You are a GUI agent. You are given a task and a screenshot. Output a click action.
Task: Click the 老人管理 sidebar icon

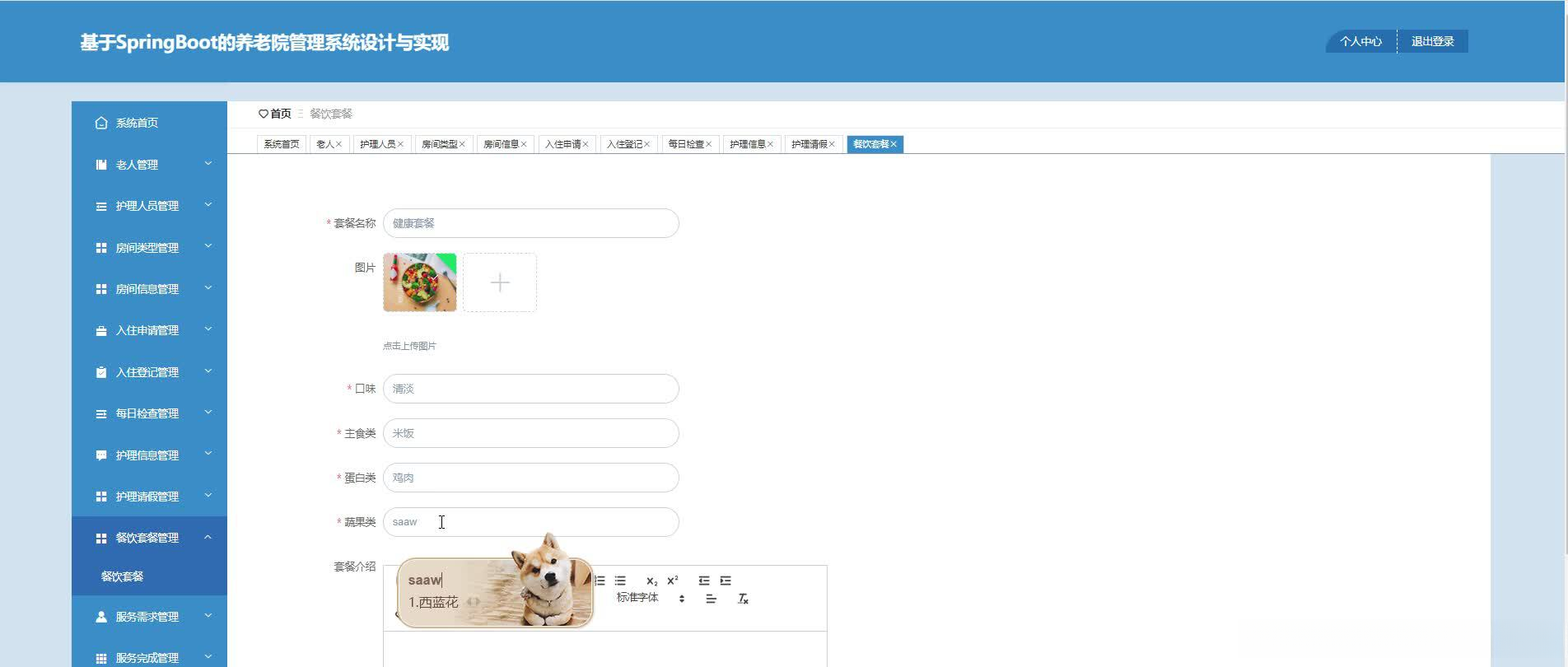click(101, 165)
